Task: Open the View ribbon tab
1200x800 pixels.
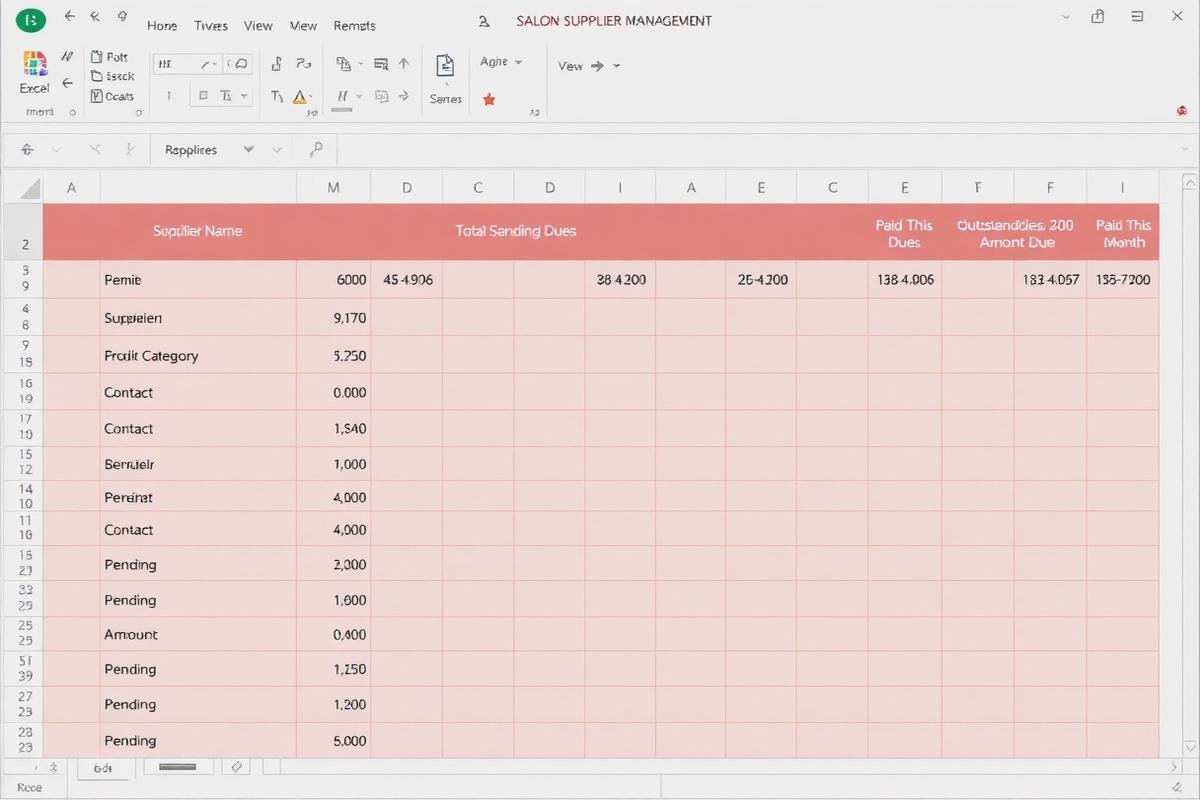Action: pos(258,26)
